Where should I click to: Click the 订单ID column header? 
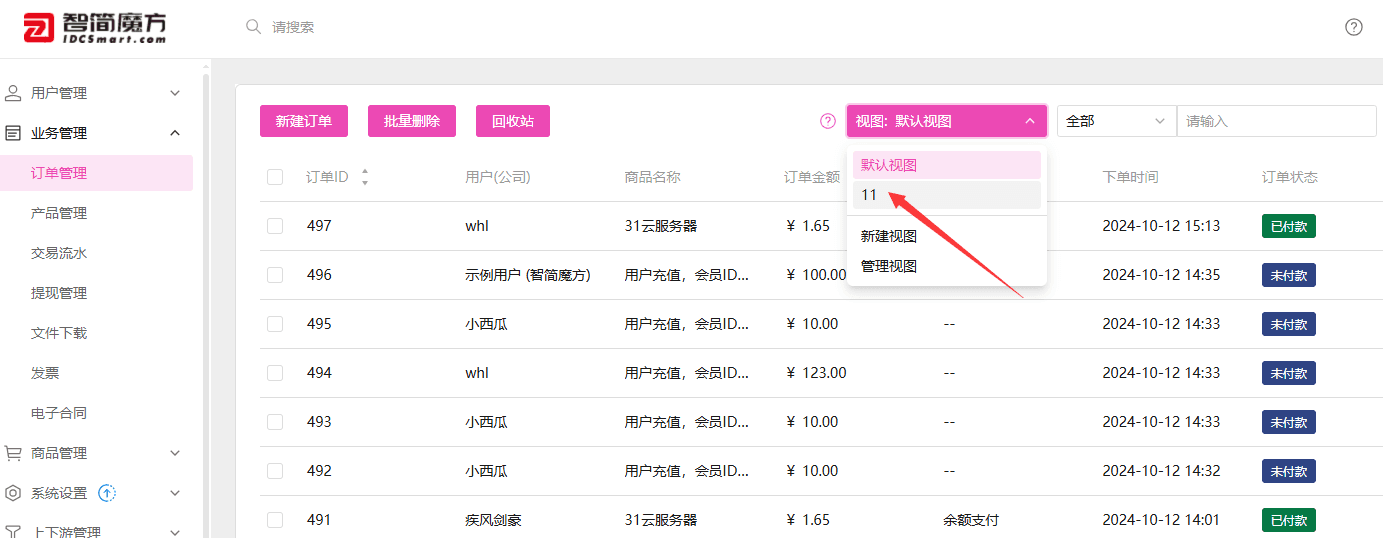327,177
